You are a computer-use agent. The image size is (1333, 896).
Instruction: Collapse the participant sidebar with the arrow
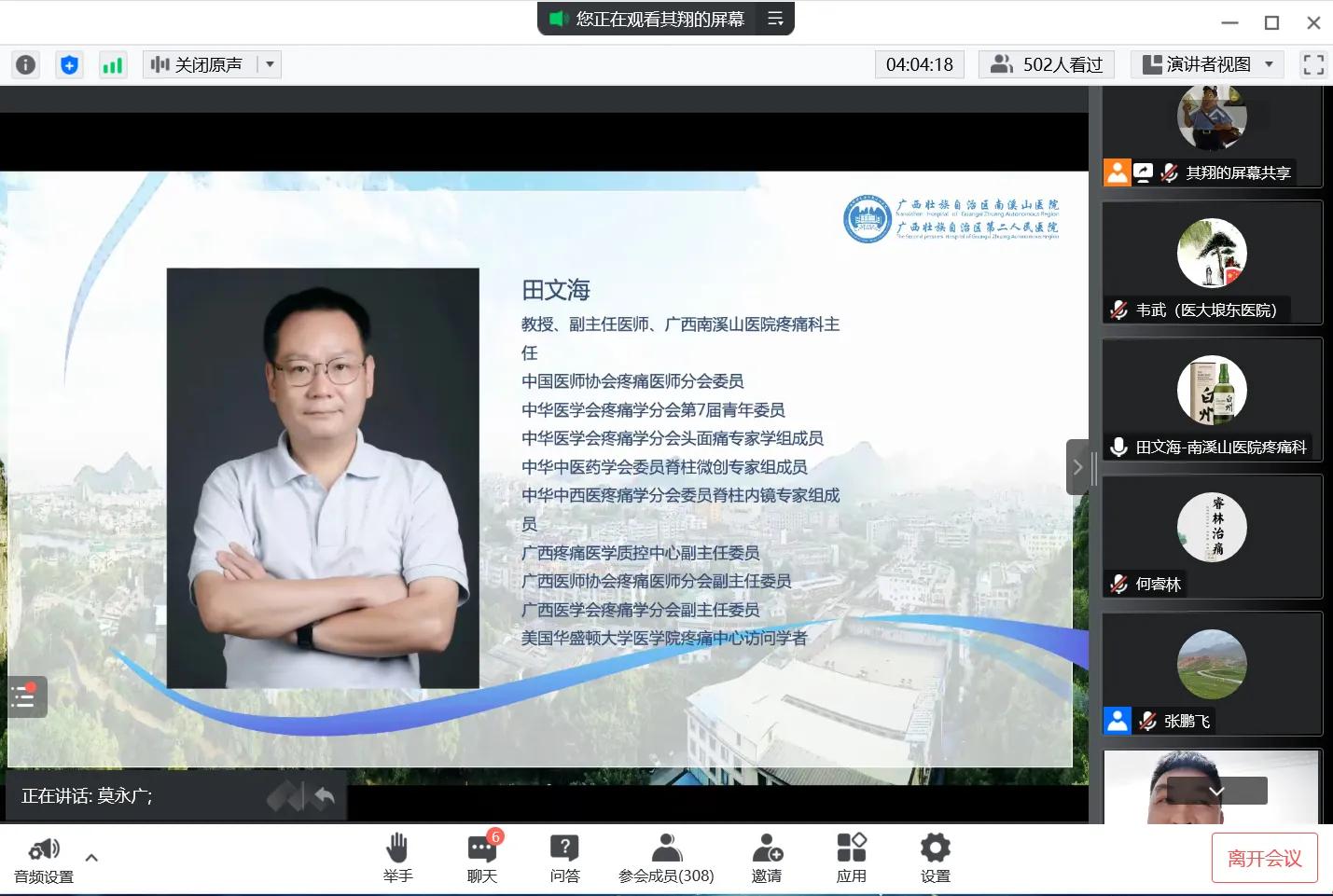tap(1079, 466)
